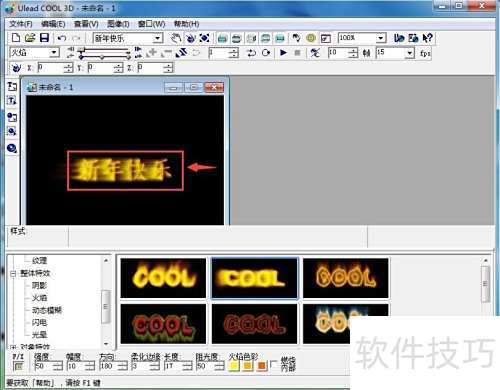This screenshot has width=500, height=390.
Task: Collapse the 整体特效 tree node
Action: [13, 274]
